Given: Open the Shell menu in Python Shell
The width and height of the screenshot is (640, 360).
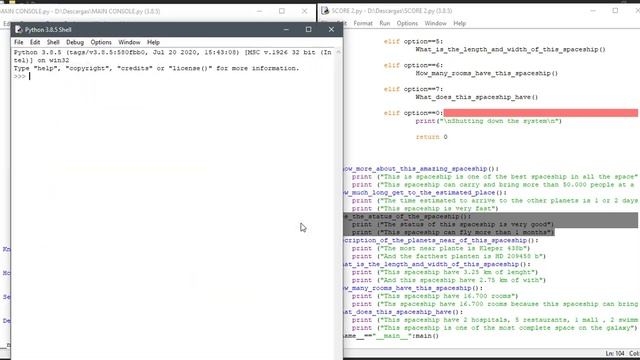Looking at the screenshot, I should click(x=53, y=42).
